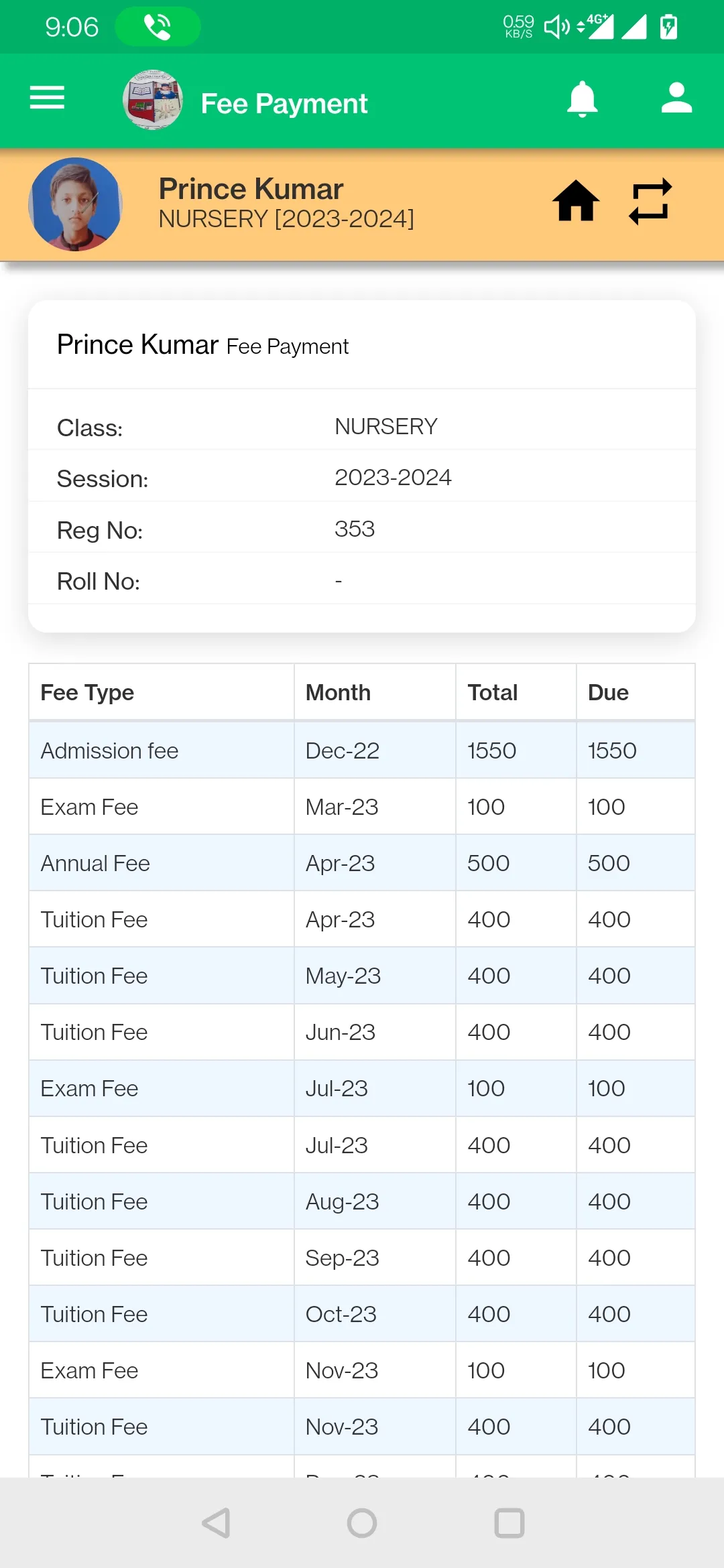Image resolution: width=724 pixels, height=1568 pixels.
Task: Tap the 9:06 clock in status bar
Action: (x=72, y=27)
